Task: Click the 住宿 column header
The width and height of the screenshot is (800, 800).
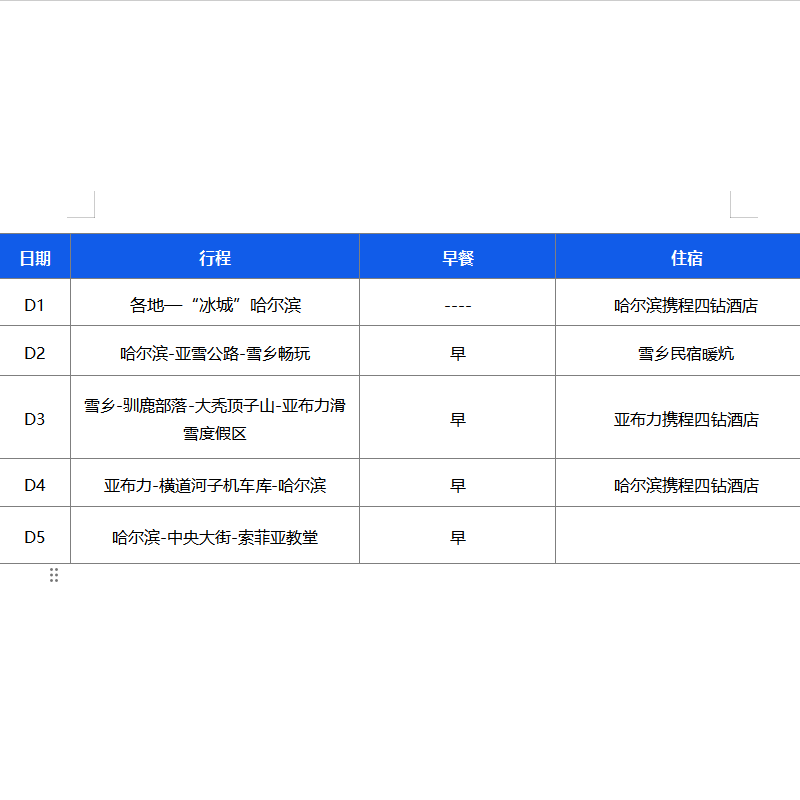Action: pos(686,258)
